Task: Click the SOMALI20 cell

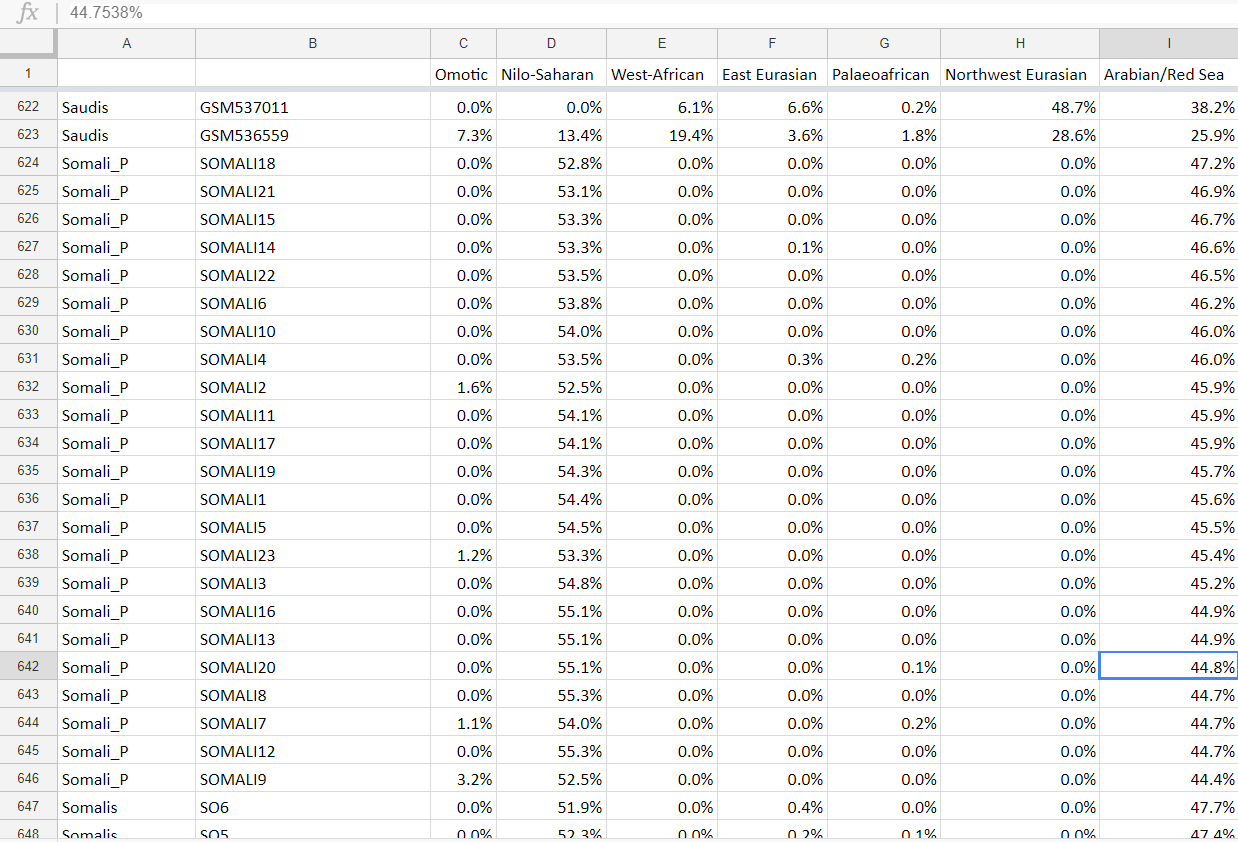Action: (312, 667)
